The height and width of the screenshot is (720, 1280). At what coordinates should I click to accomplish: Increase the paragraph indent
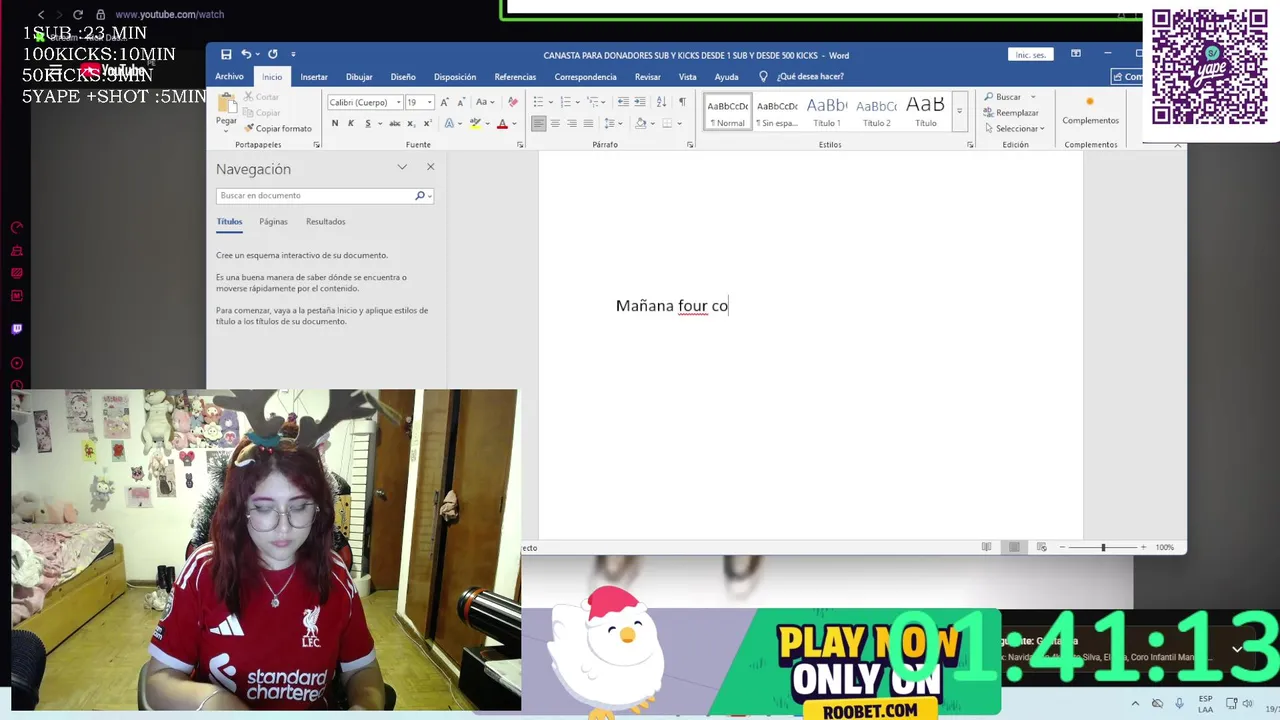(x=640, y=102)
